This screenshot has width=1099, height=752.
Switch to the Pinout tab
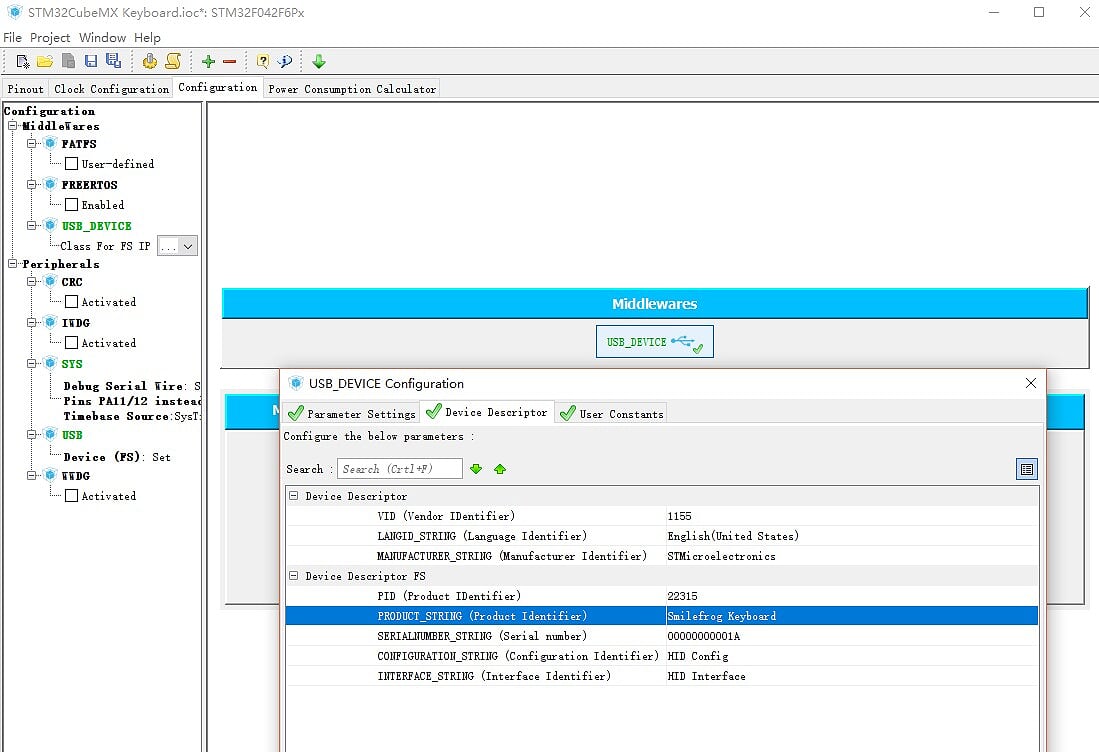click(x=25, y=89)
